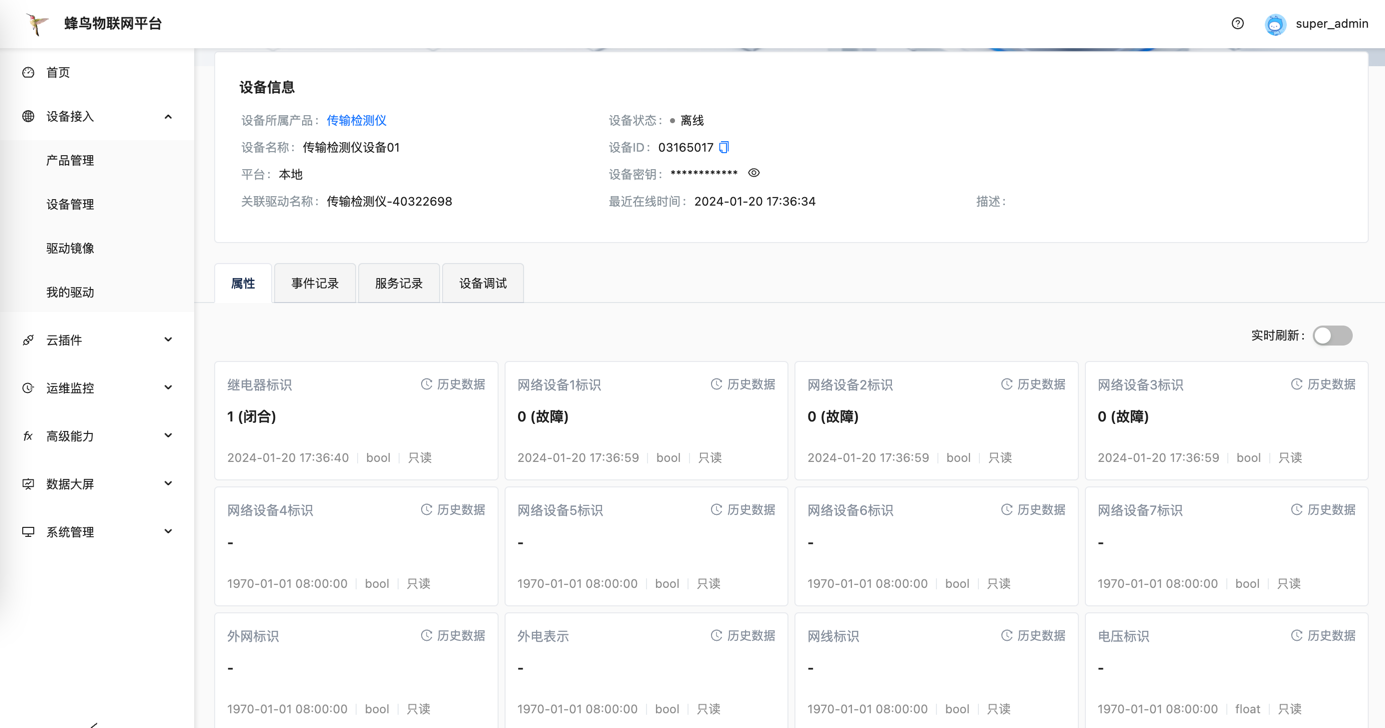Click the masked device secret value
Viewport: 1385px width, 728px height.
[x=704, y=174]
